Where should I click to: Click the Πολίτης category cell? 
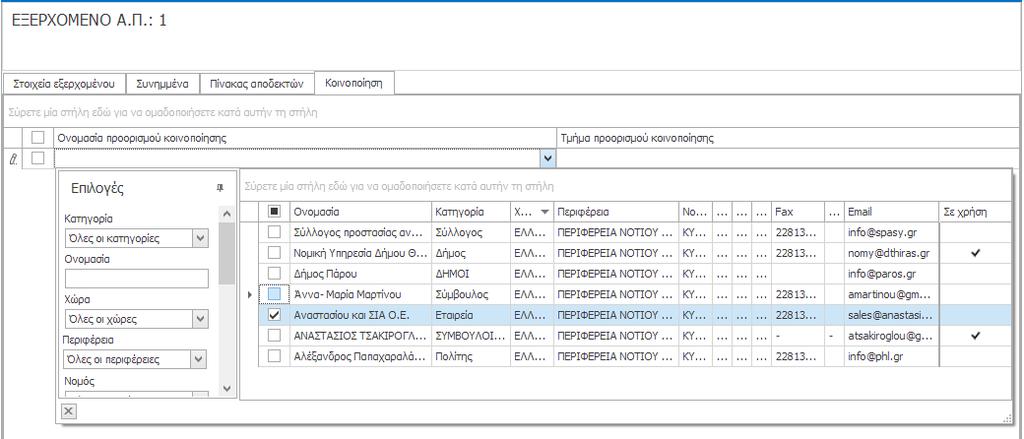(x=470, y=357)
